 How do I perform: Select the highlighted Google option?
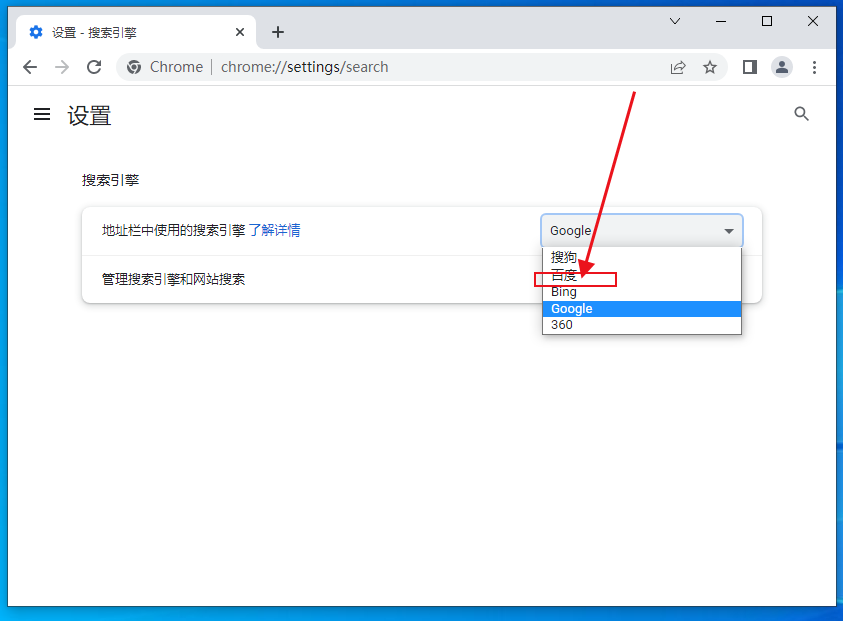(641, 309)
